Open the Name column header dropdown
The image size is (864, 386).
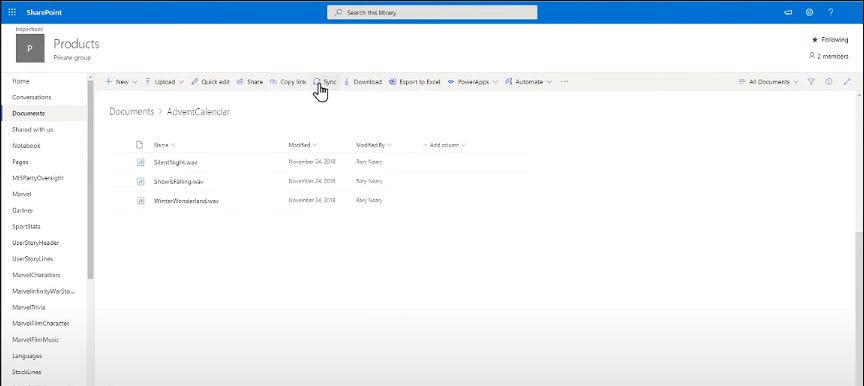(164, 145)
